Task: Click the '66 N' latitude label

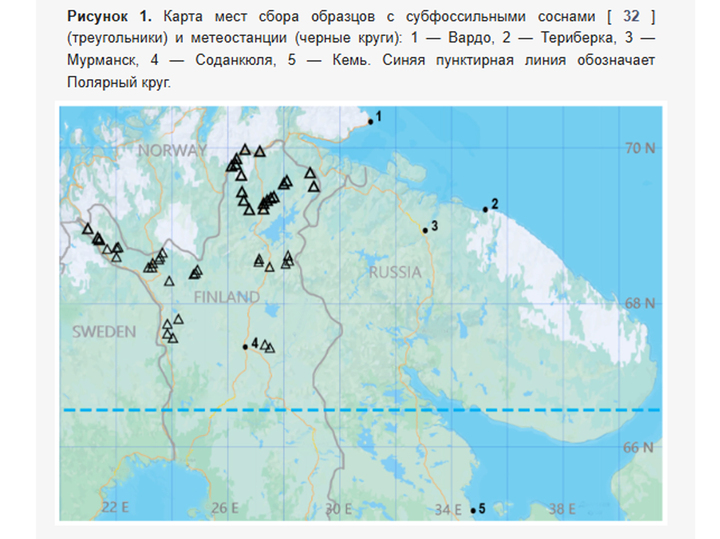Action: (x=638, y=447)
